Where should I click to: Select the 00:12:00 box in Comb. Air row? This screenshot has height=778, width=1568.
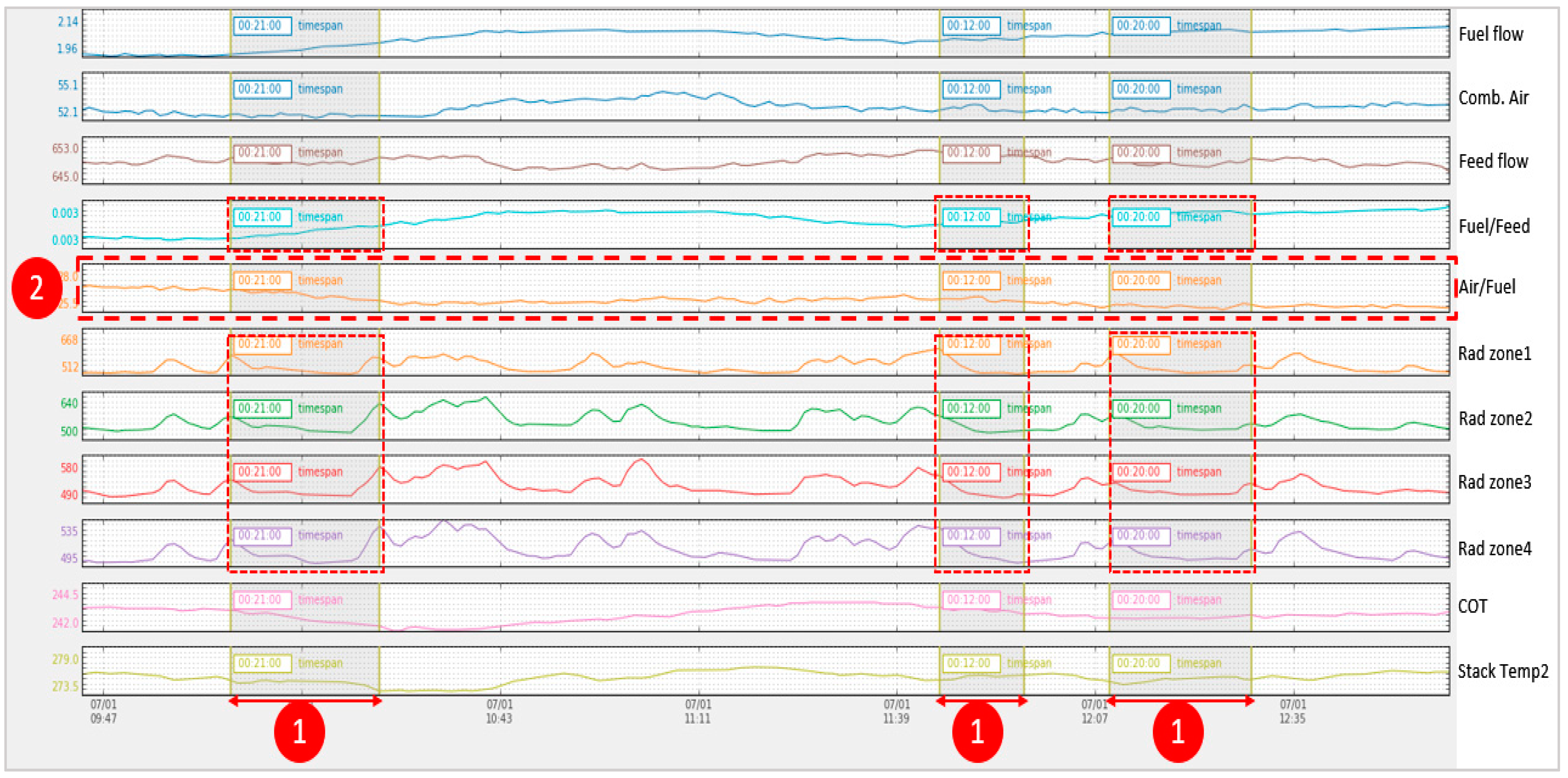(971, 89)
